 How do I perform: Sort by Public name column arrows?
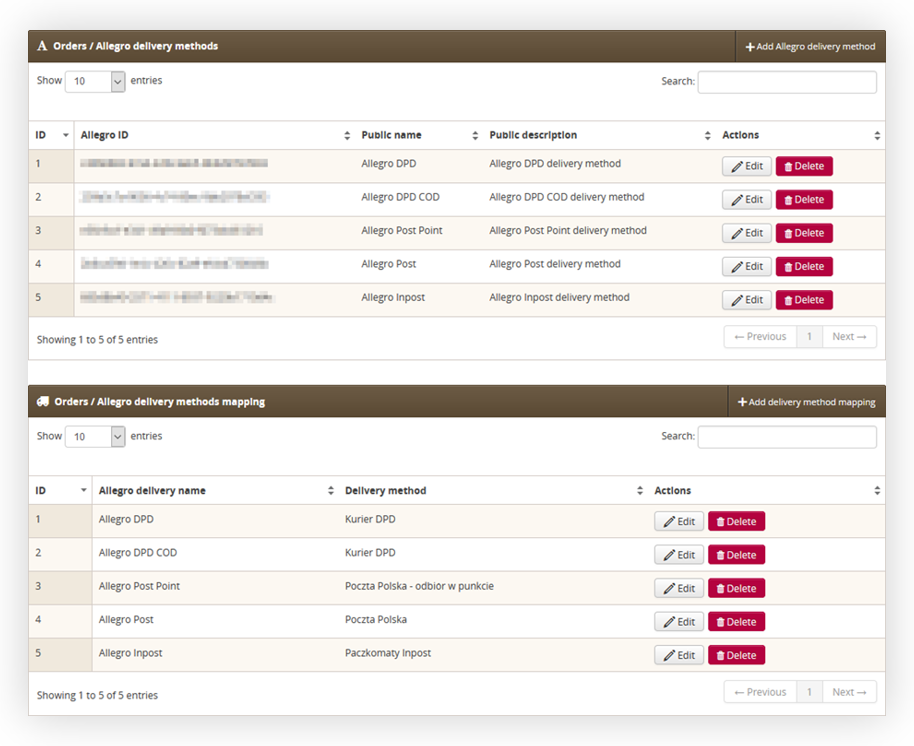475,136
